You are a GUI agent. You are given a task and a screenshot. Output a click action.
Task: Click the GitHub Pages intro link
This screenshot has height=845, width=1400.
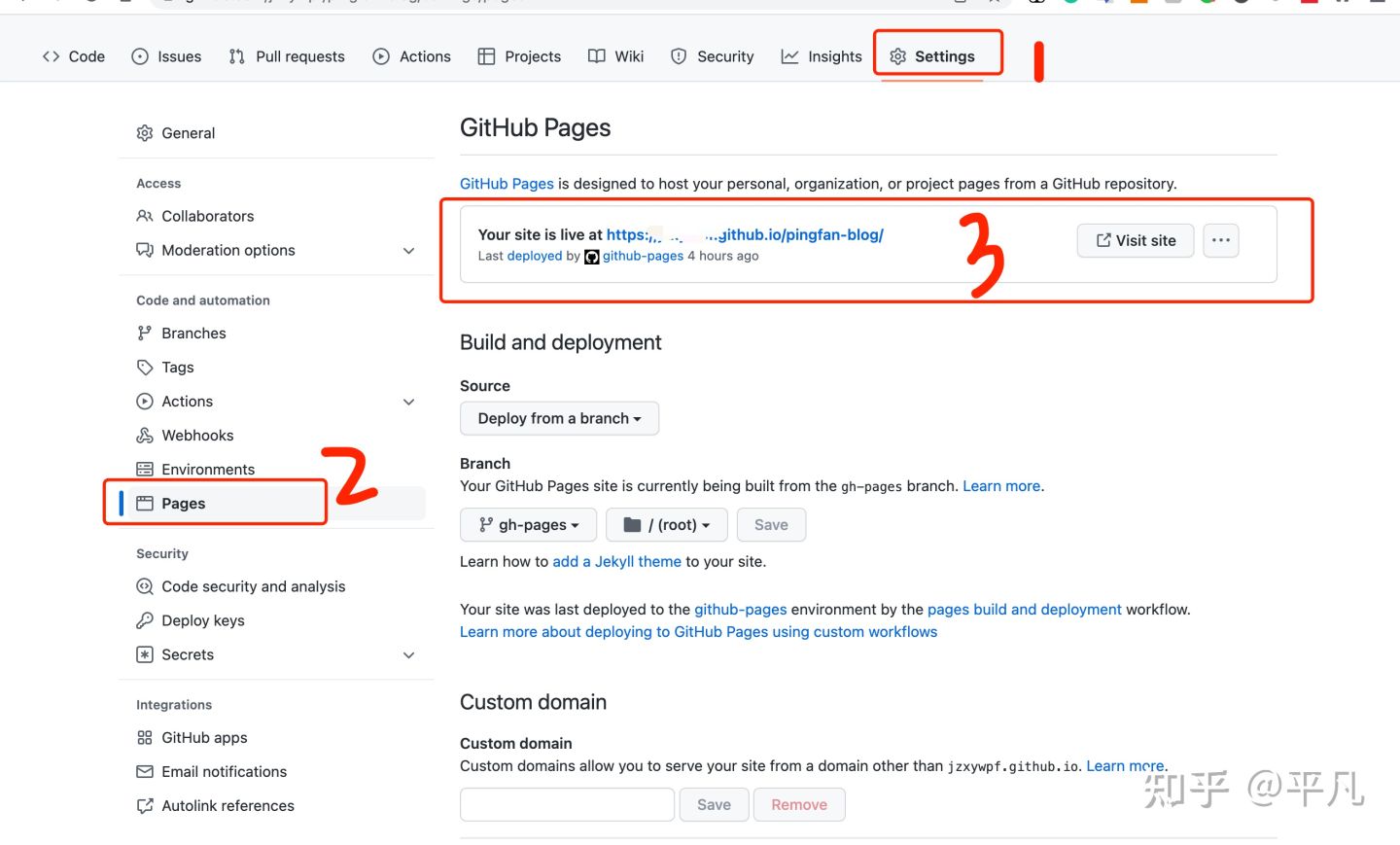coord(507,184)
